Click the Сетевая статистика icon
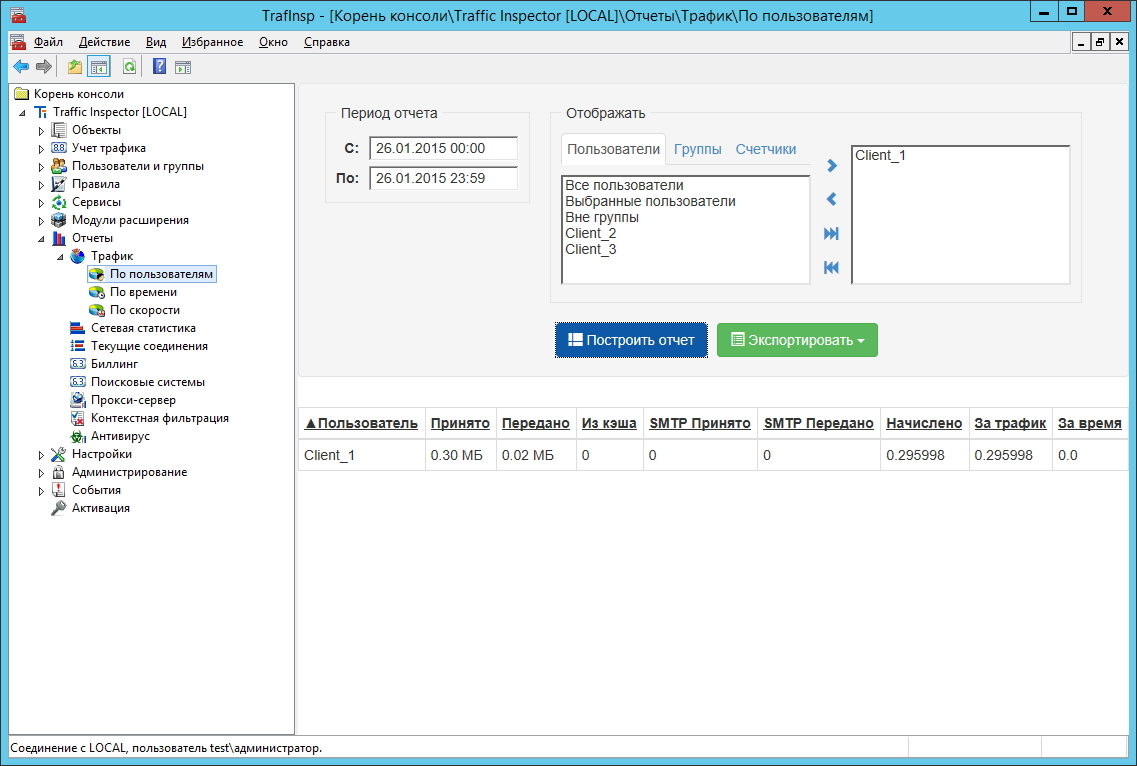Viewport: 1137px width, 766px height. 78,328
